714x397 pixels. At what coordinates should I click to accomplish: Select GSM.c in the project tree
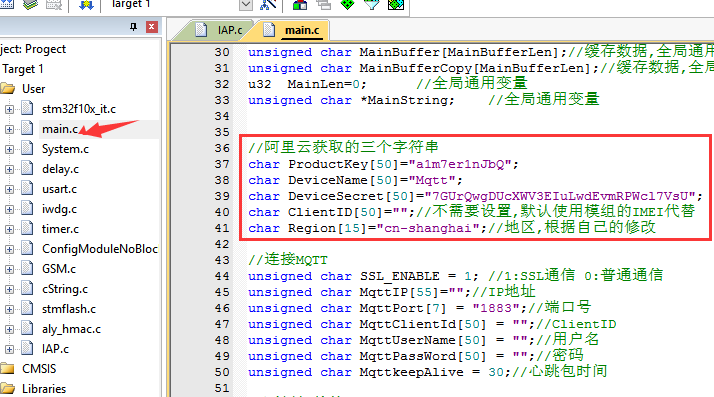pyautogui.click(x=59, y=269)
